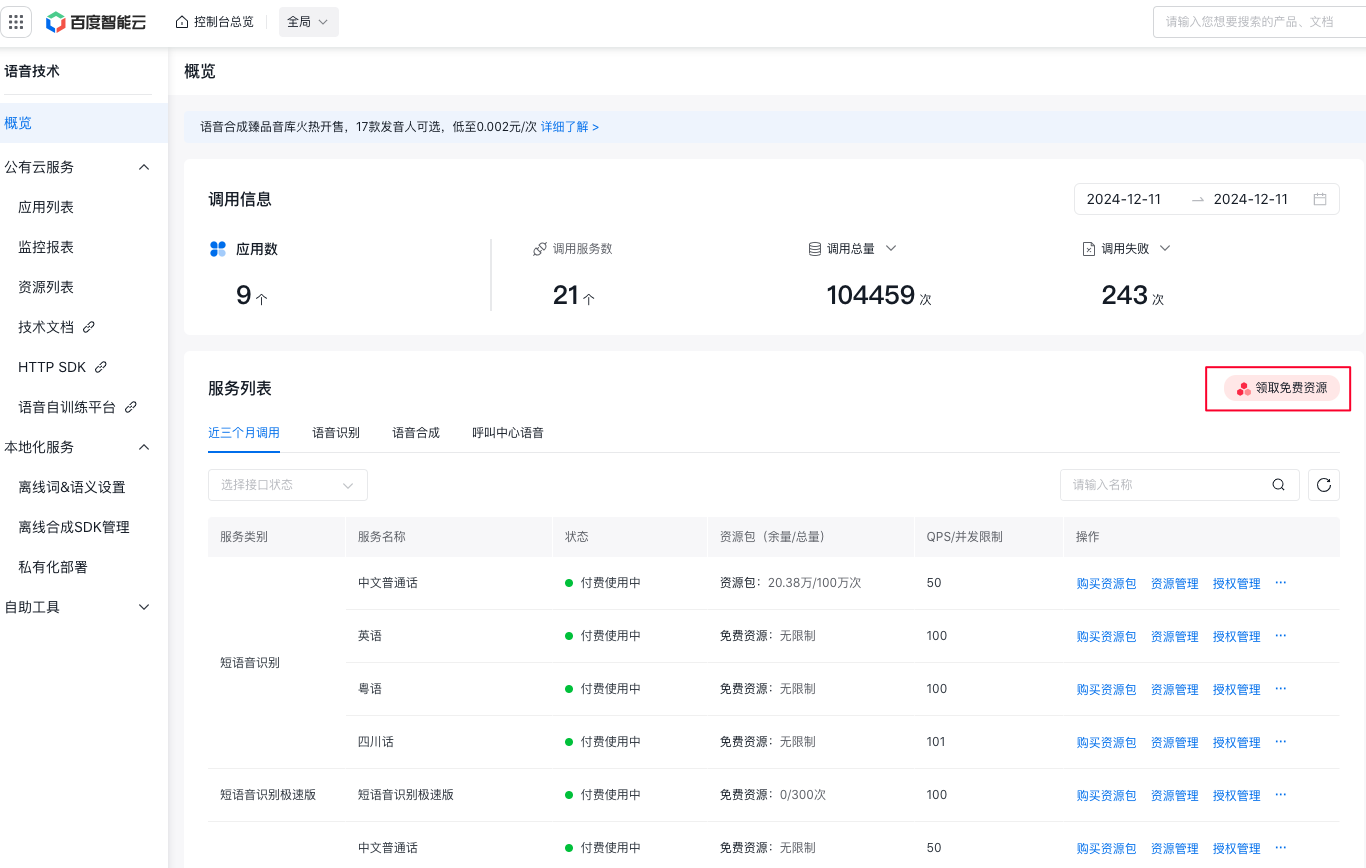Expand the 自助工具 section
This screenshot has height=868, width=1366.
click(x=143, y=607)
